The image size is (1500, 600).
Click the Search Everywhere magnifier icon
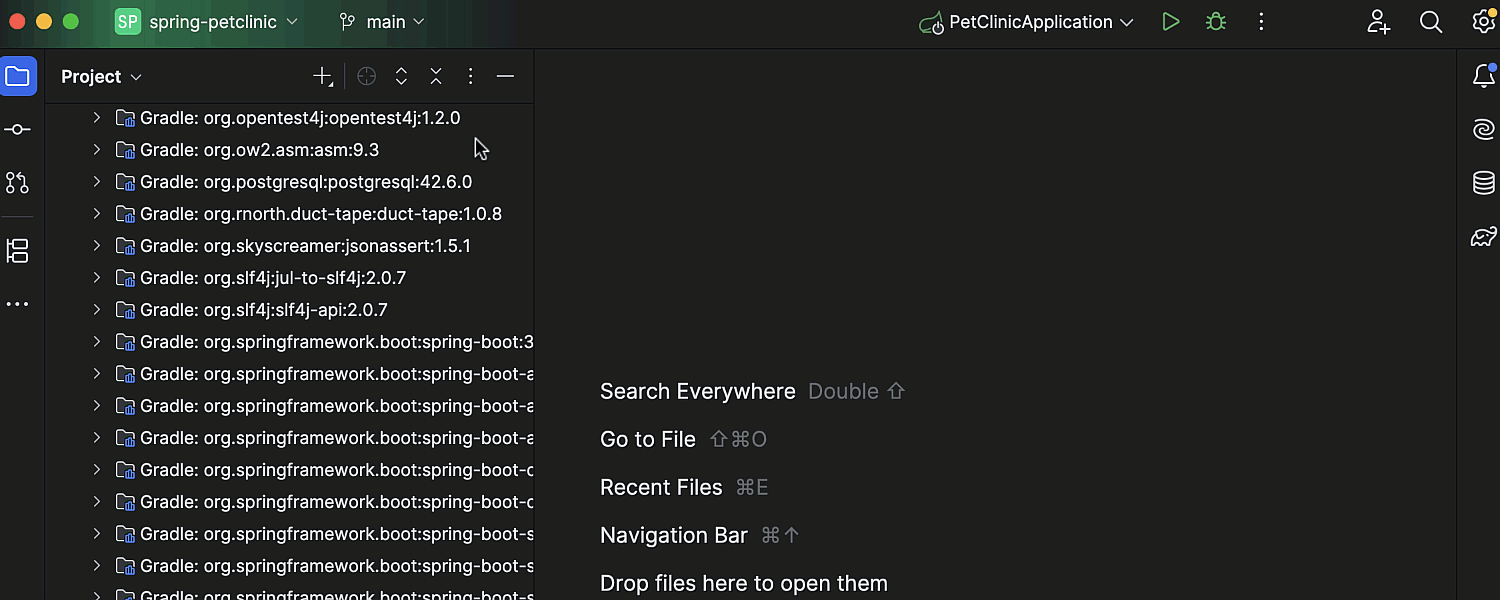pos(1431,22)
